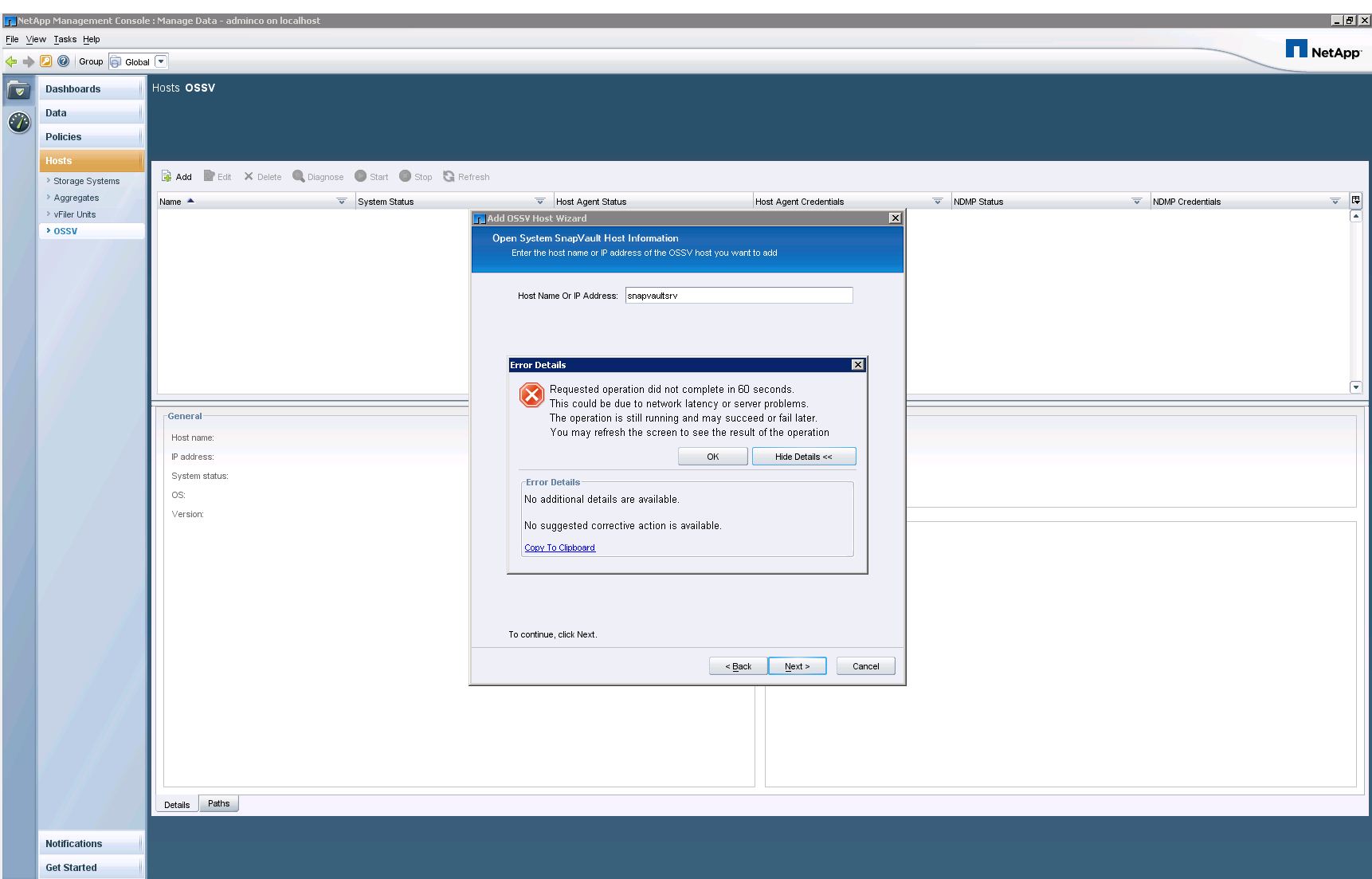Select the Hosts navigation section

tap(91, 161)
